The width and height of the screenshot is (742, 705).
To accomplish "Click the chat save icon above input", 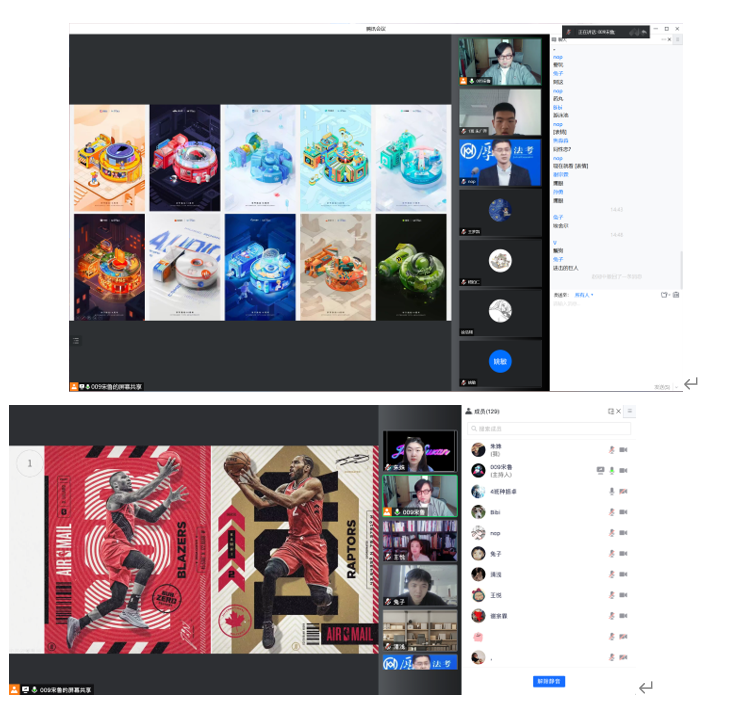I will 676,295.
